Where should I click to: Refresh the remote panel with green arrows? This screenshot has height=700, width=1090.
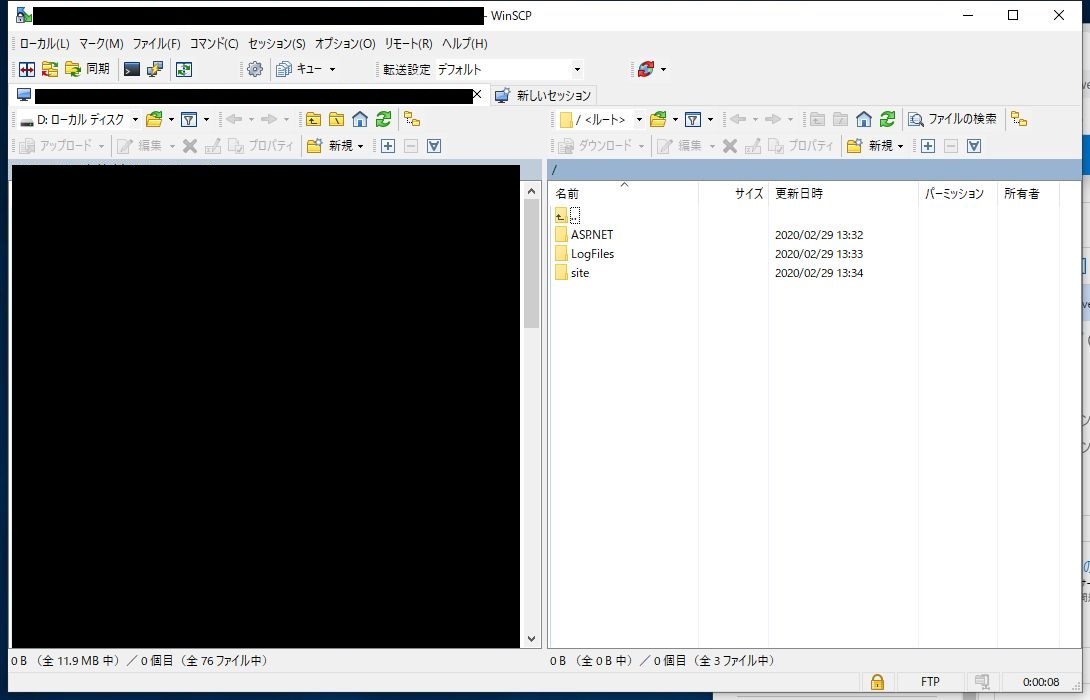887,120
